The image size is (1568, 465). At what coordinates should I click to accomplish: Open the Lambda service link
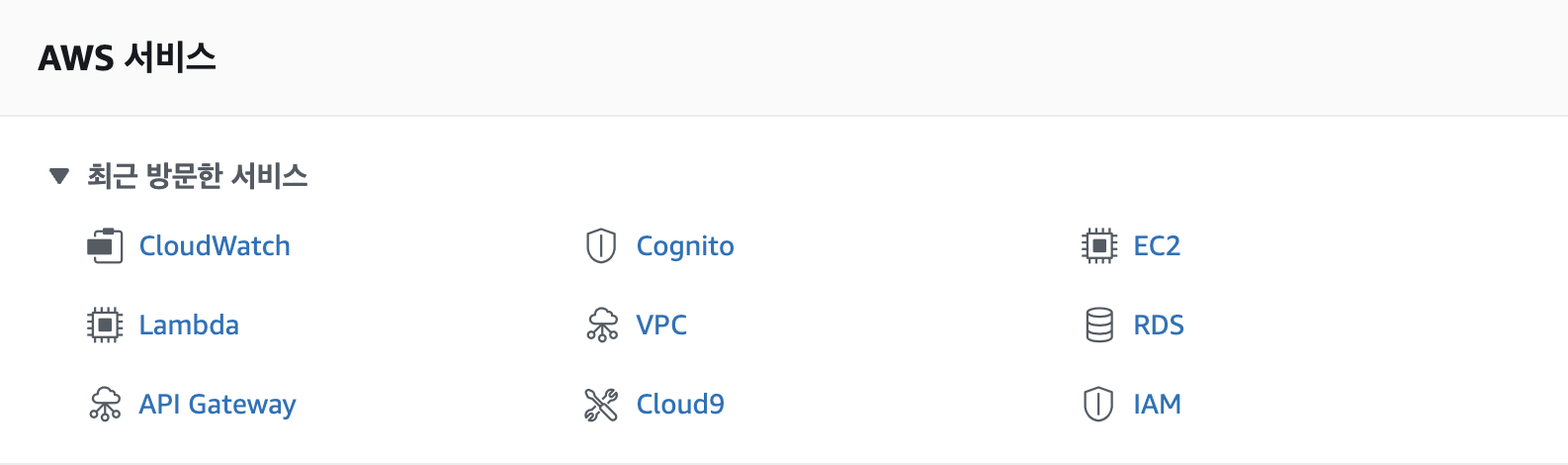pos(189,325)
